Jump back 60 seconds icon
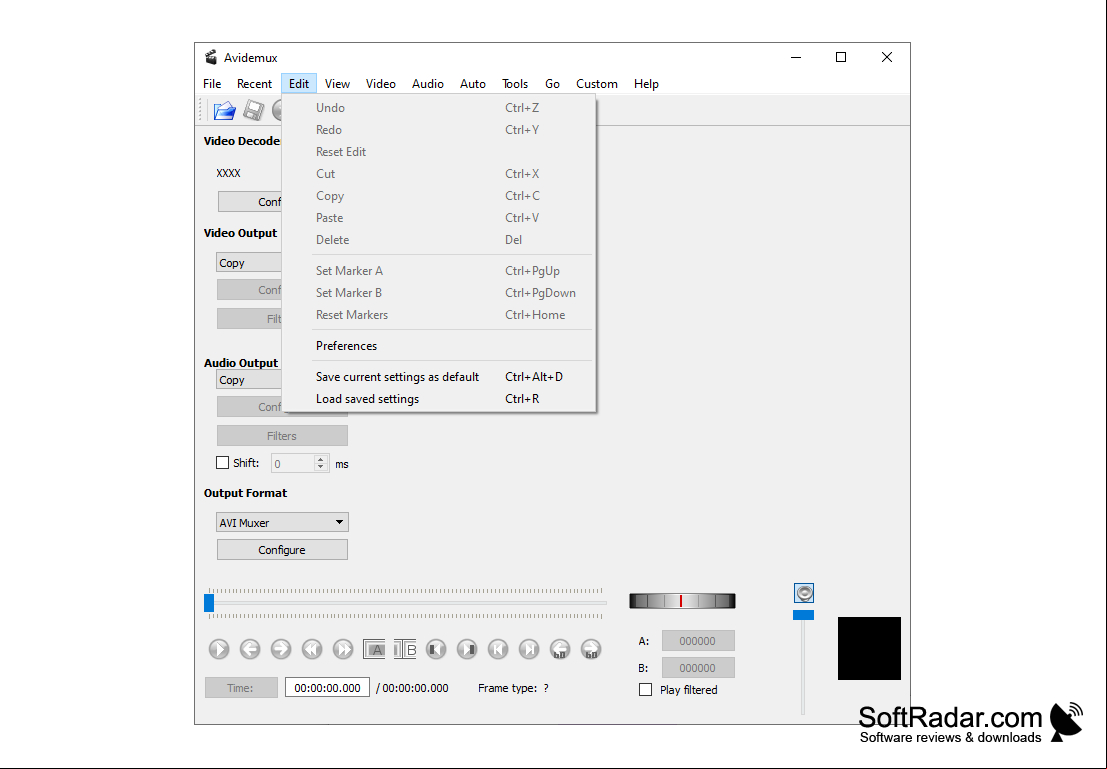Image resolution: width=1107 pixels, height=769 pixels. click(x=560, y=649)
